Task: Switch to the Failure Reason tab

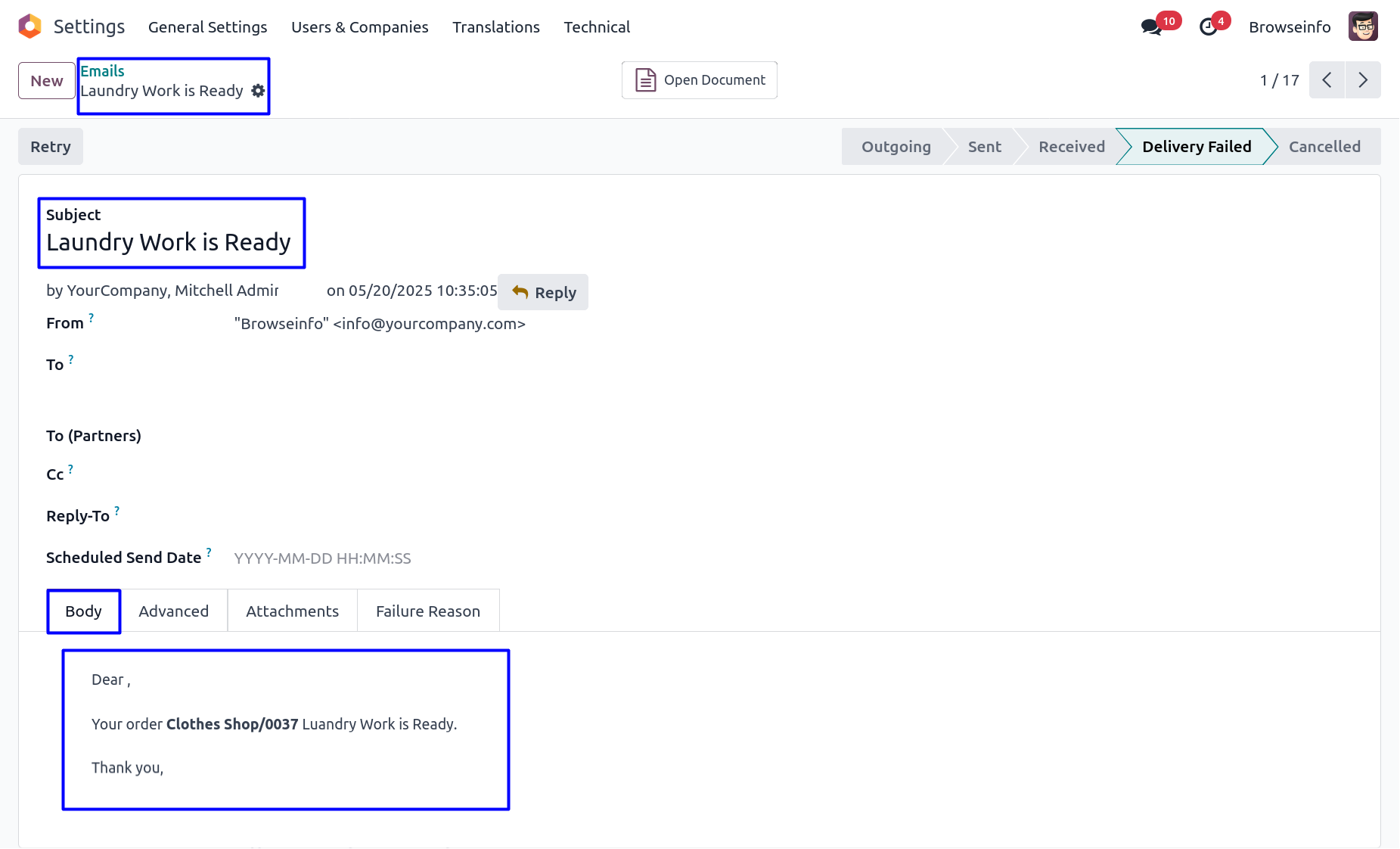Action: 427,611
